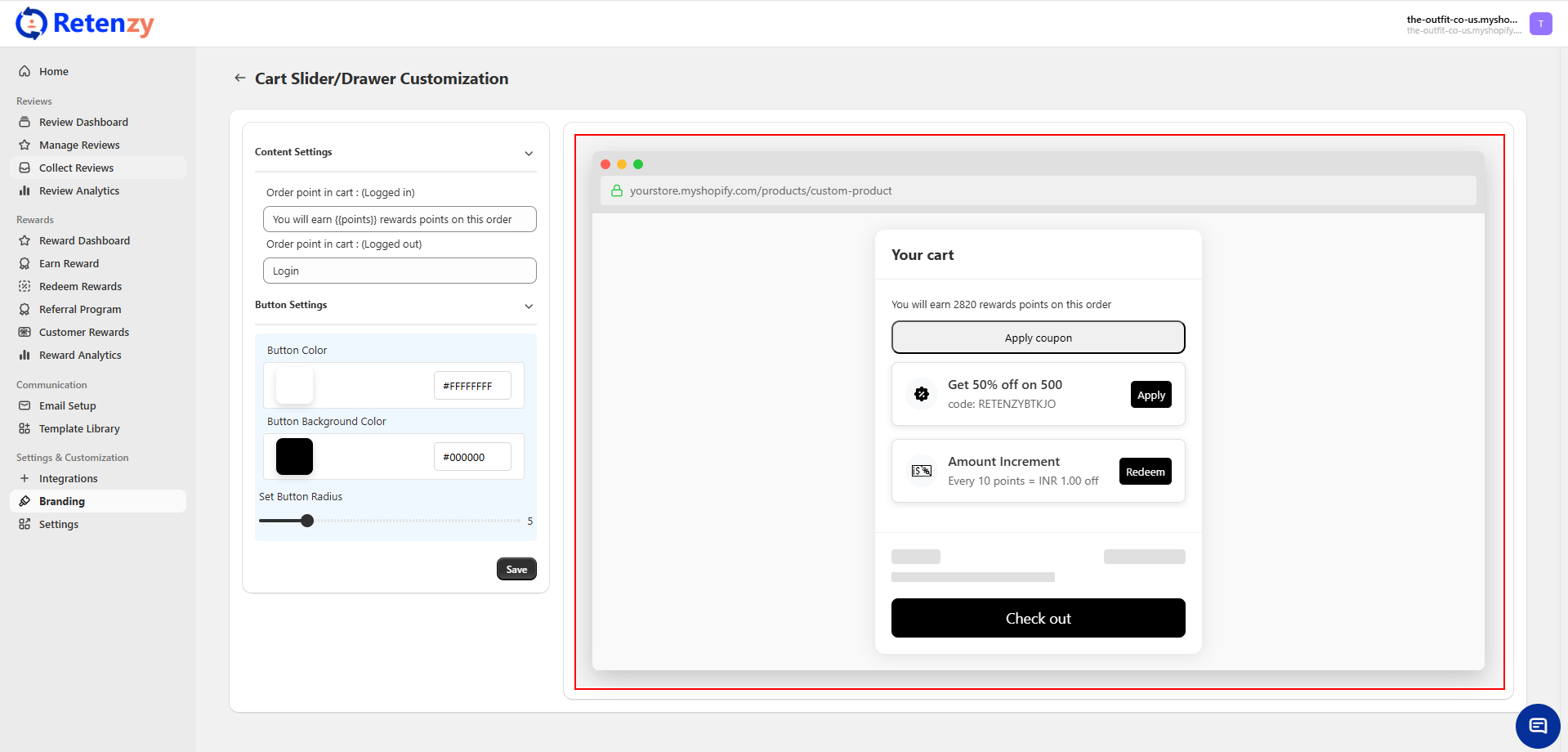Click the back arrow beside Cart Slider/Drawer Customization

(239, 78)
